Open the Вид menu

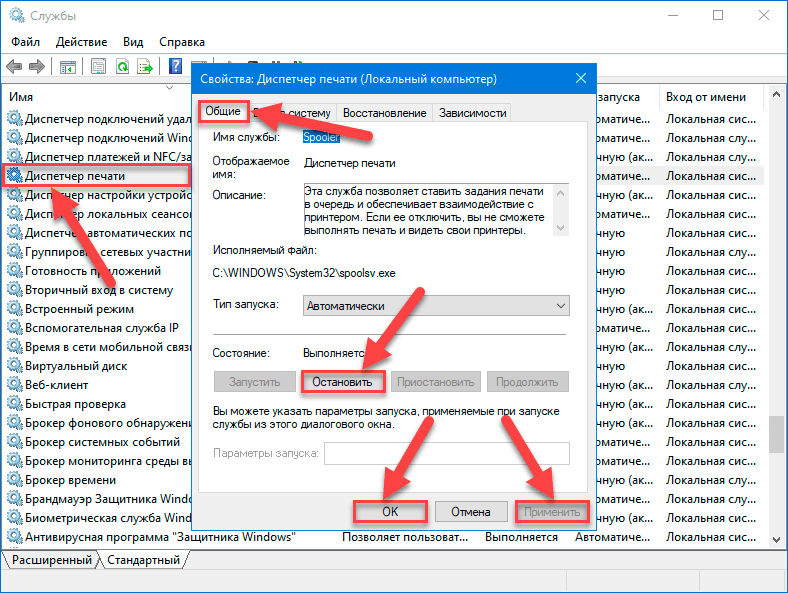(133, 42)
